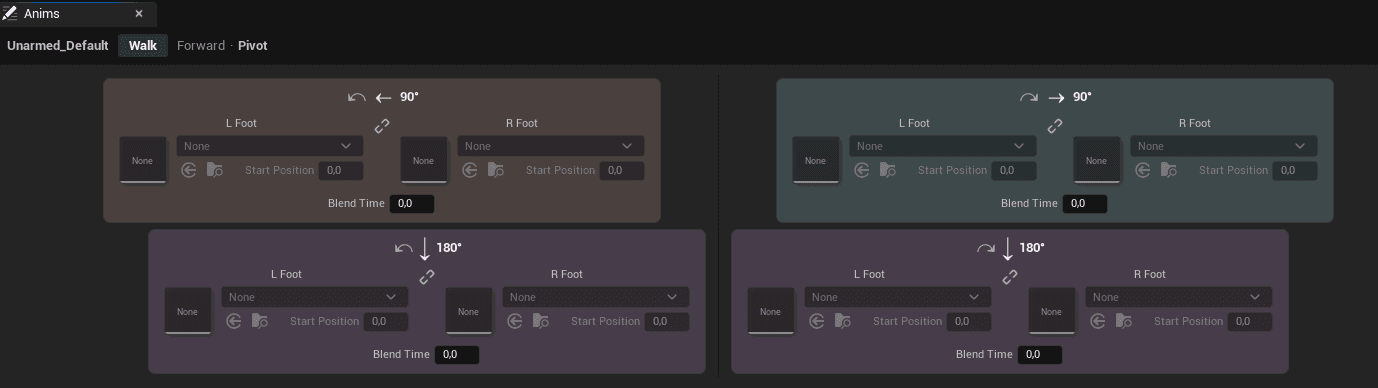Focus left 90° L Foot Start Position field

click(x=341, y=170)
